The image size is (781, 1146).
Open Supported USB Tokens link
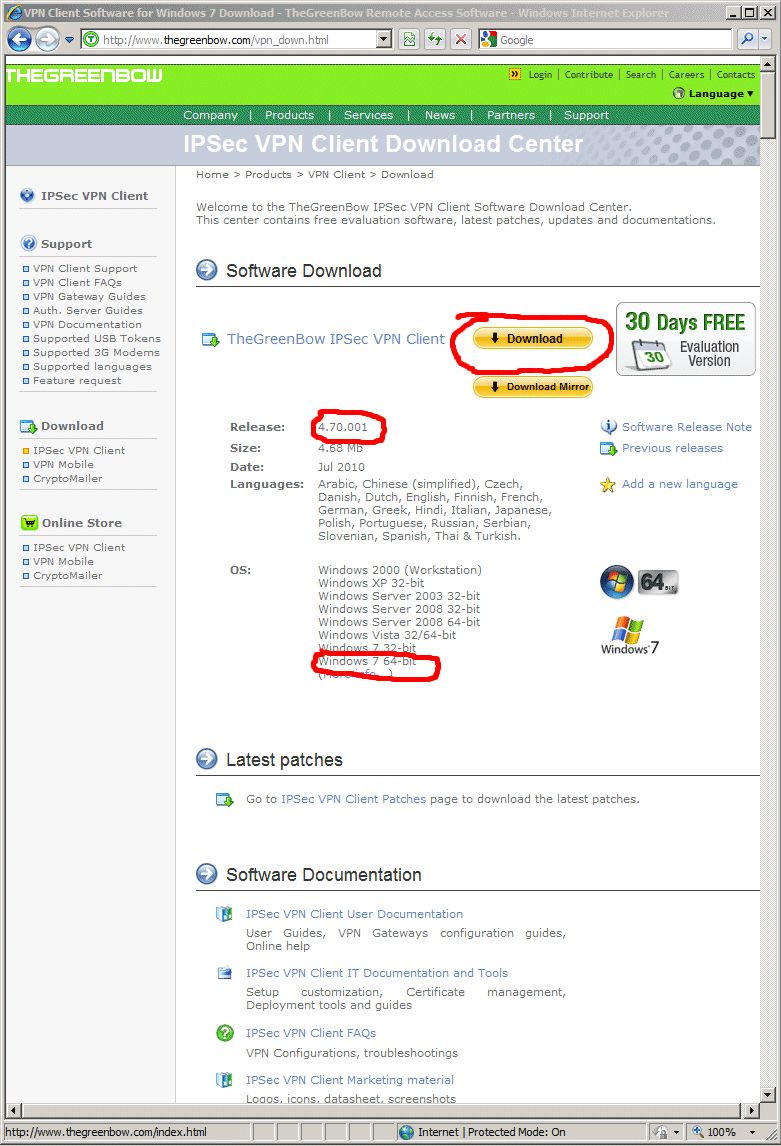point(96,338)
